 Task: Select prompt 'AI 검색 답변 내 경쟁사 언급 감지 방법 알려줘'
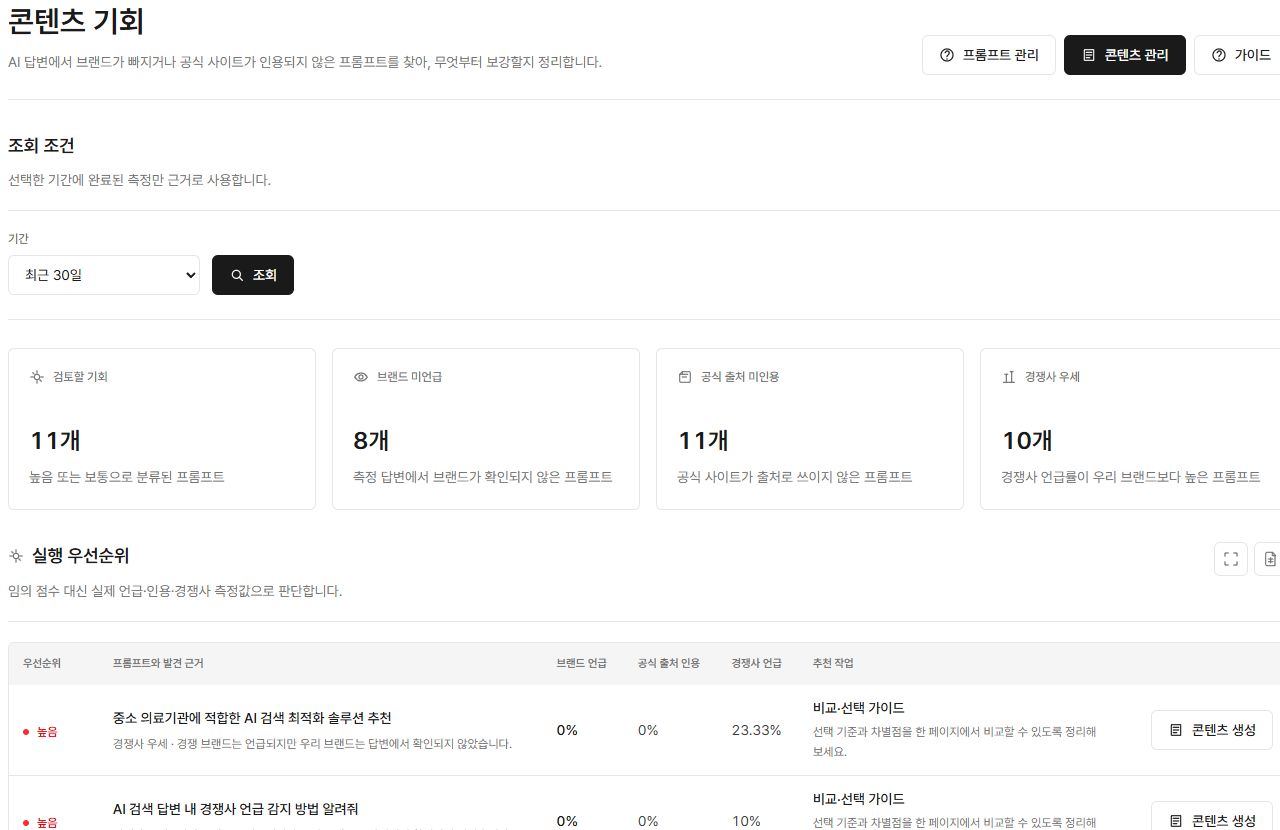236,809
